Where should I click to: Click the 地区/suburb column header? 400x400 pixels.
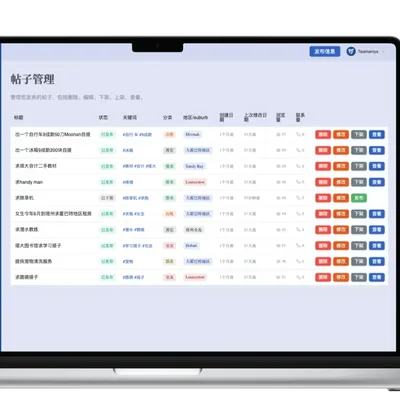[x=195, y=118]
